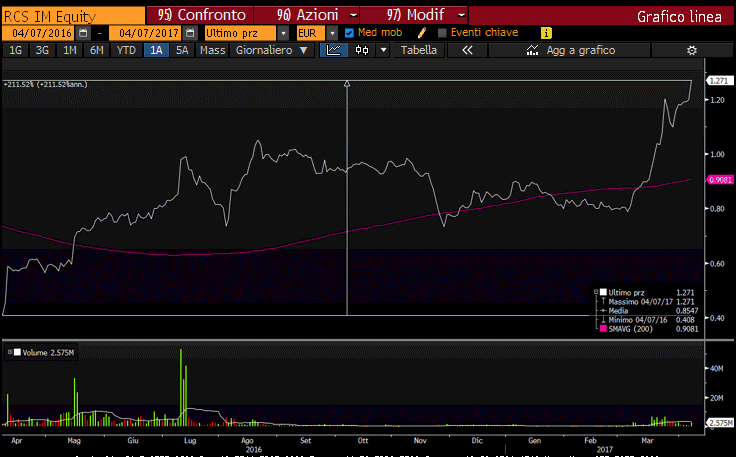The width and height of the screenshot is (736, 457).
Task: Toggle the Med mob checkbox
Action: (349, 33)
